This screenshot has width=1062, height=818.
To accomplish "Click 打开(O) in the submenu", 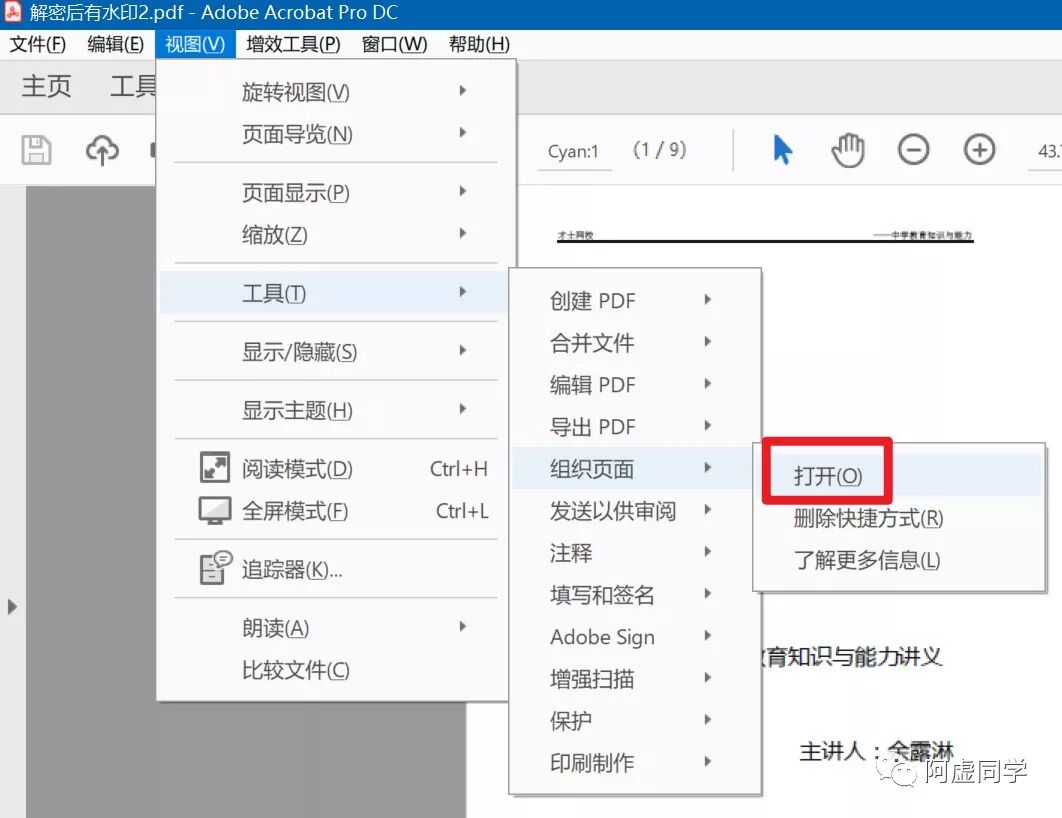I will tap(899, 475).
